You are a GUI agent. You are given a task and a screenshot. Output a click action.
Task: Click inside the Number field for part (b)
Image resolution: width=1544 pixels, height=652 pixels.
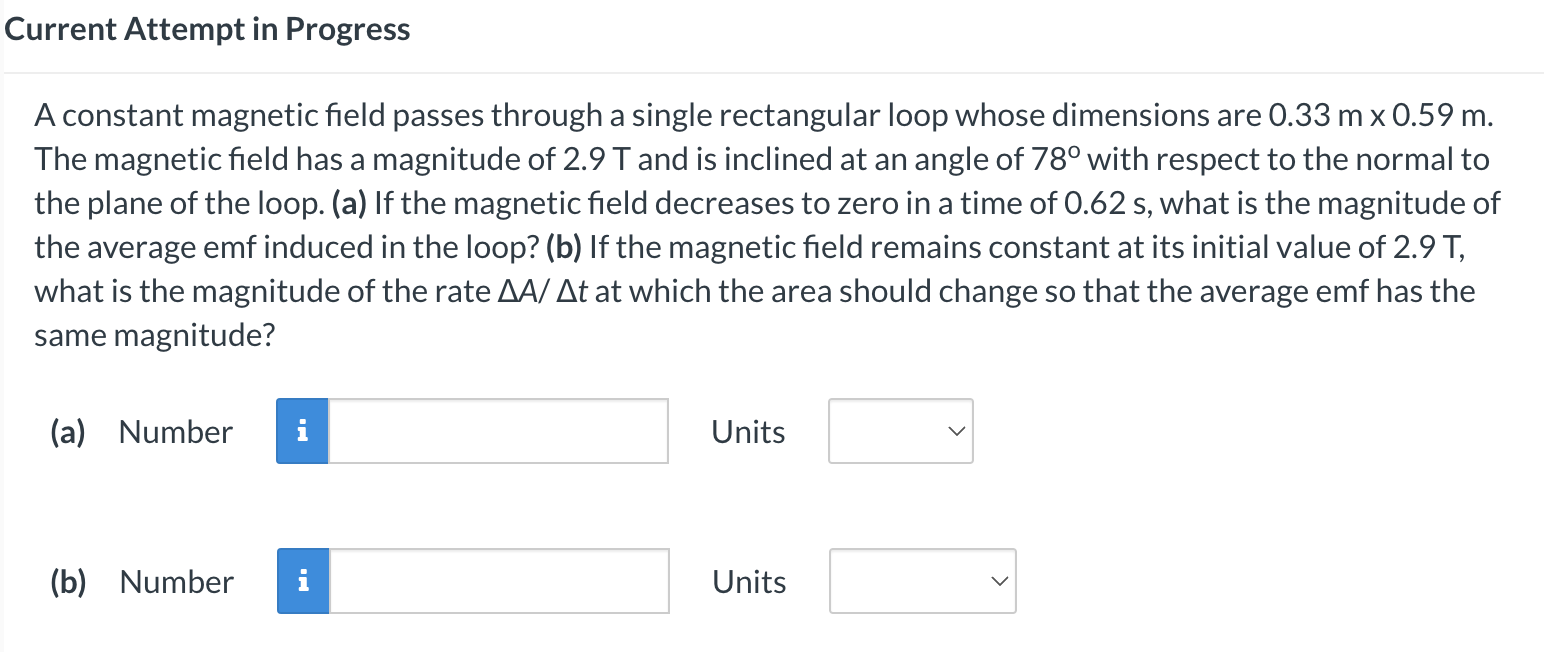point(498,581)
